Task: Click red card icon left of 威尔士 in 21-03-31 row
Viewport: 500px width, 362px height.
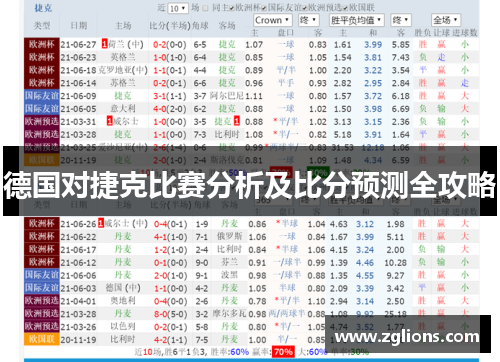Action: (110, 122)
